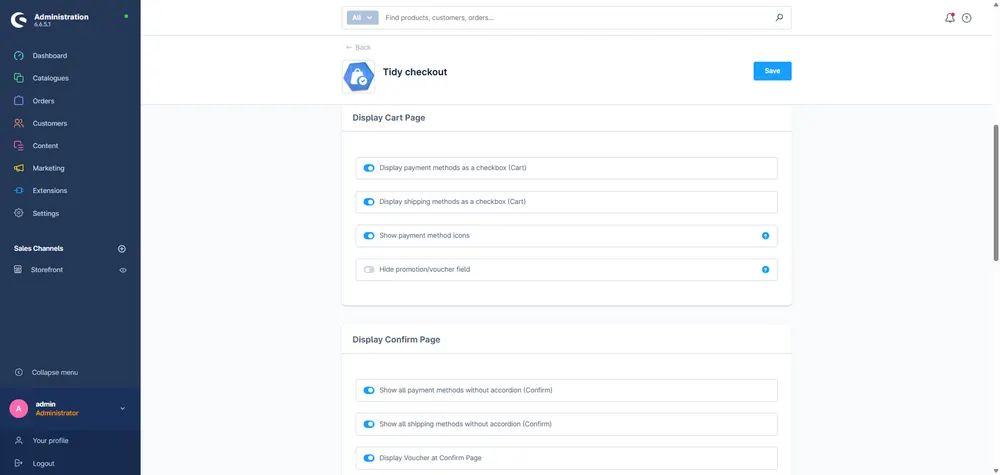
Task: Disable Show payment method icons switch
Action: (x=369, y=236)
